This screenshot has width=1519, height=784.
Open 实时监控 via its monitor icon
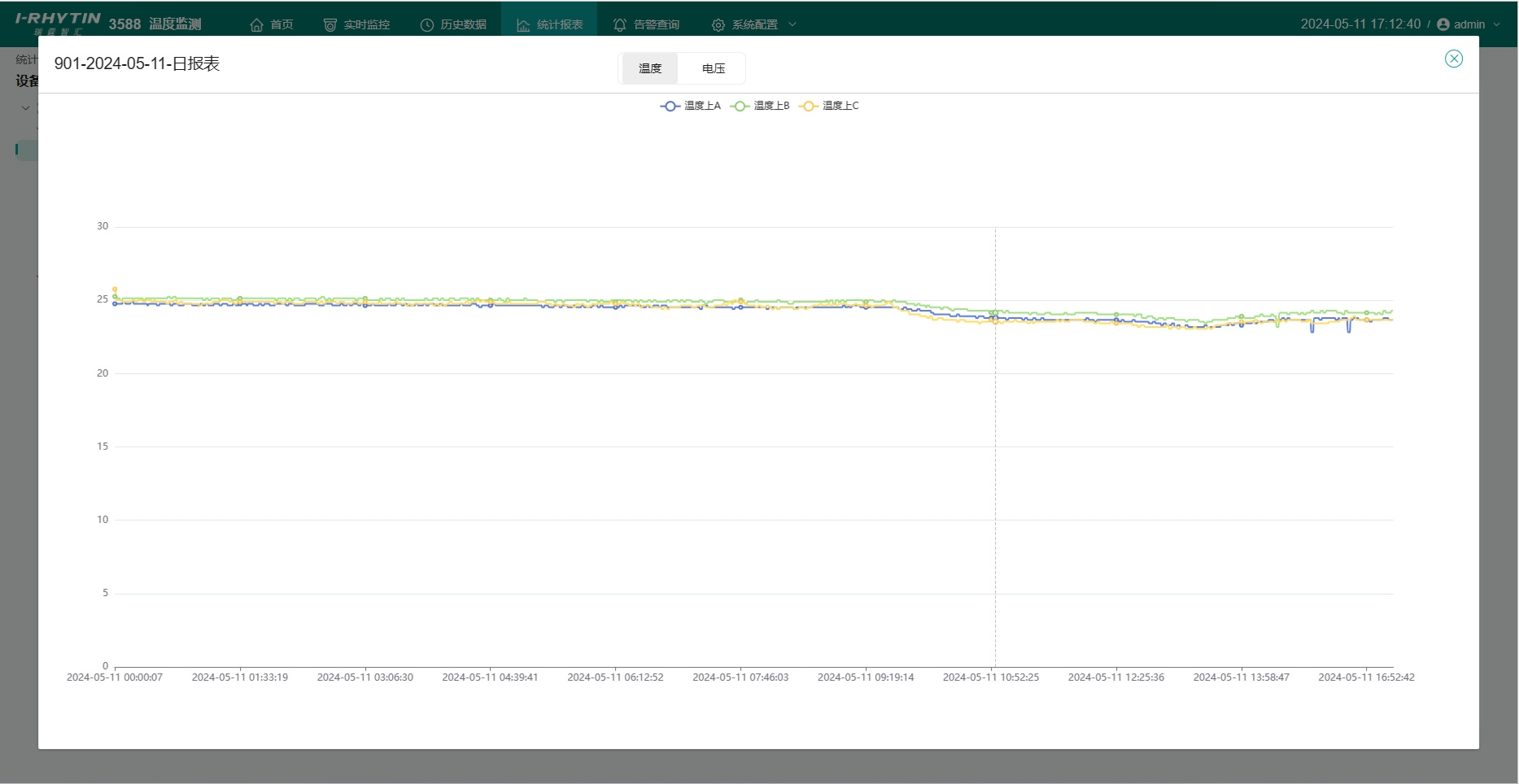[330, 24]
